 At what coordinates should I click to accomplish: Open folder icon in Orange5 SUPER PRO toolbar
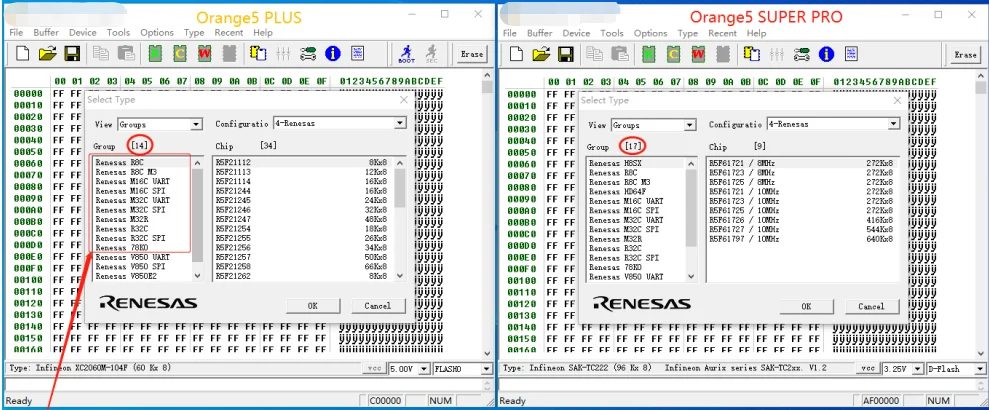(541, 54)
